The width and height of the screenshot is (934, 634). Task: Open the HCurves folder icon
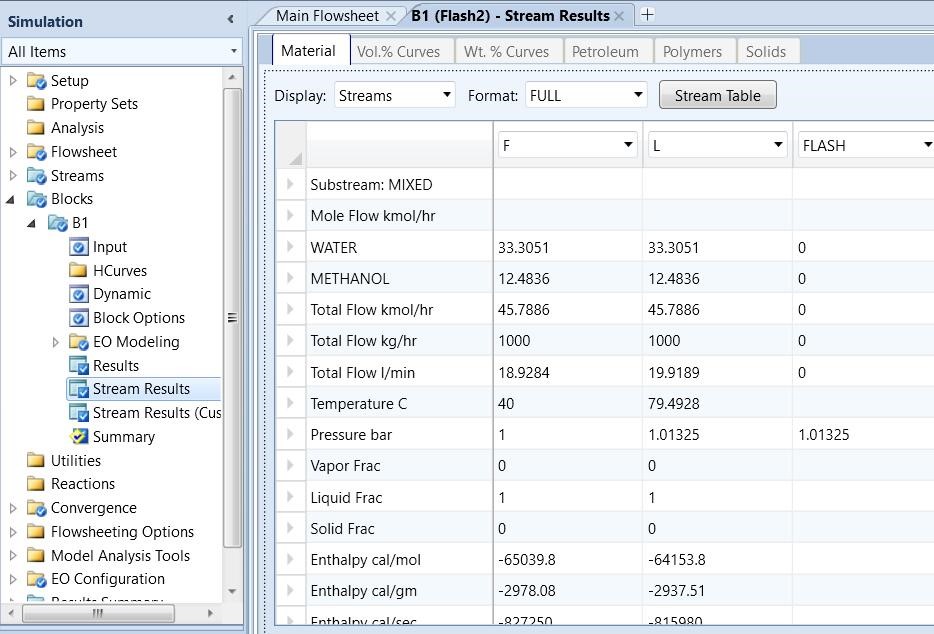click(x=79, y=270)
